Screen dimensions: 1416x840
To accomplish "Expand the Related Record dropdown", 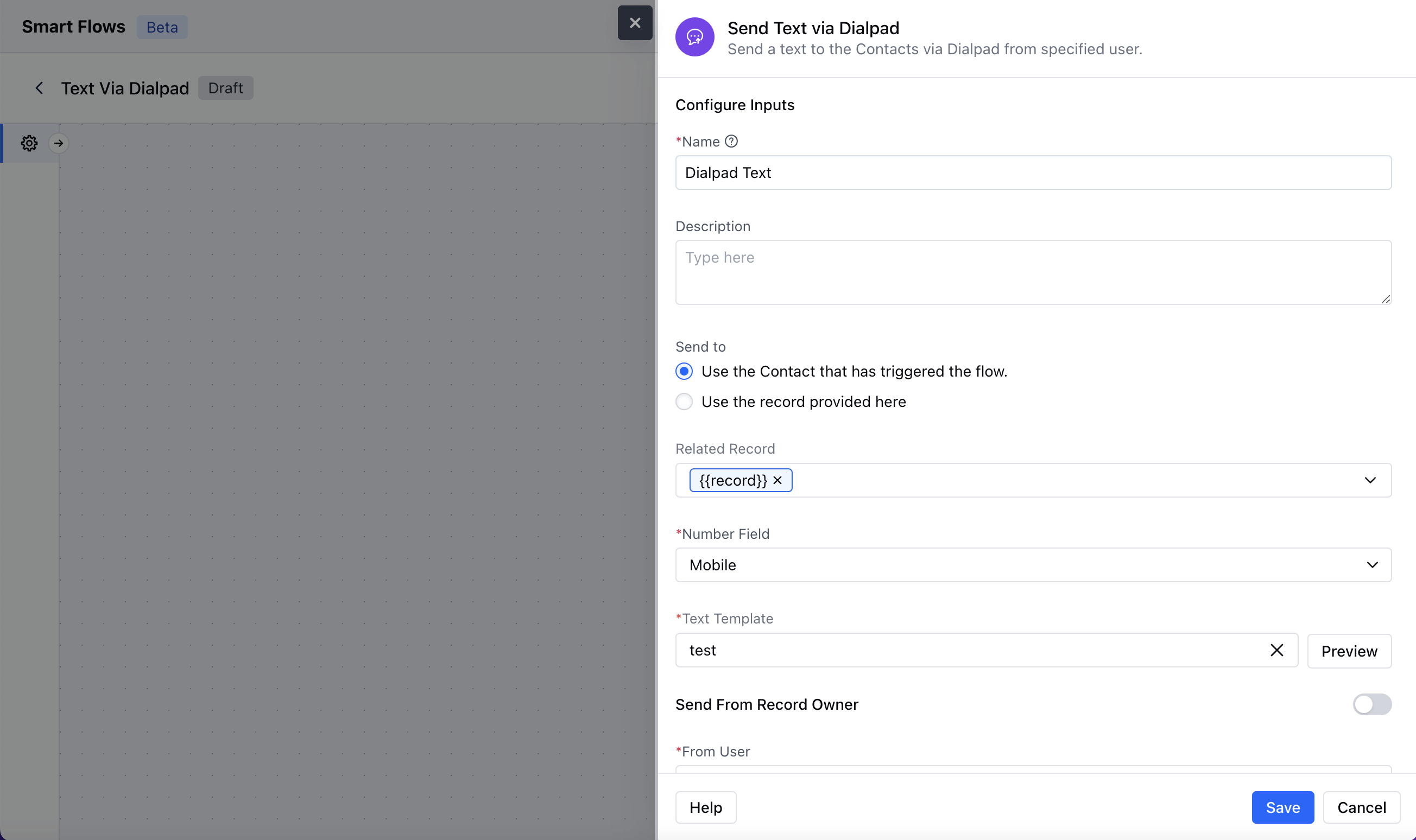I will [x=1369, y=481].
